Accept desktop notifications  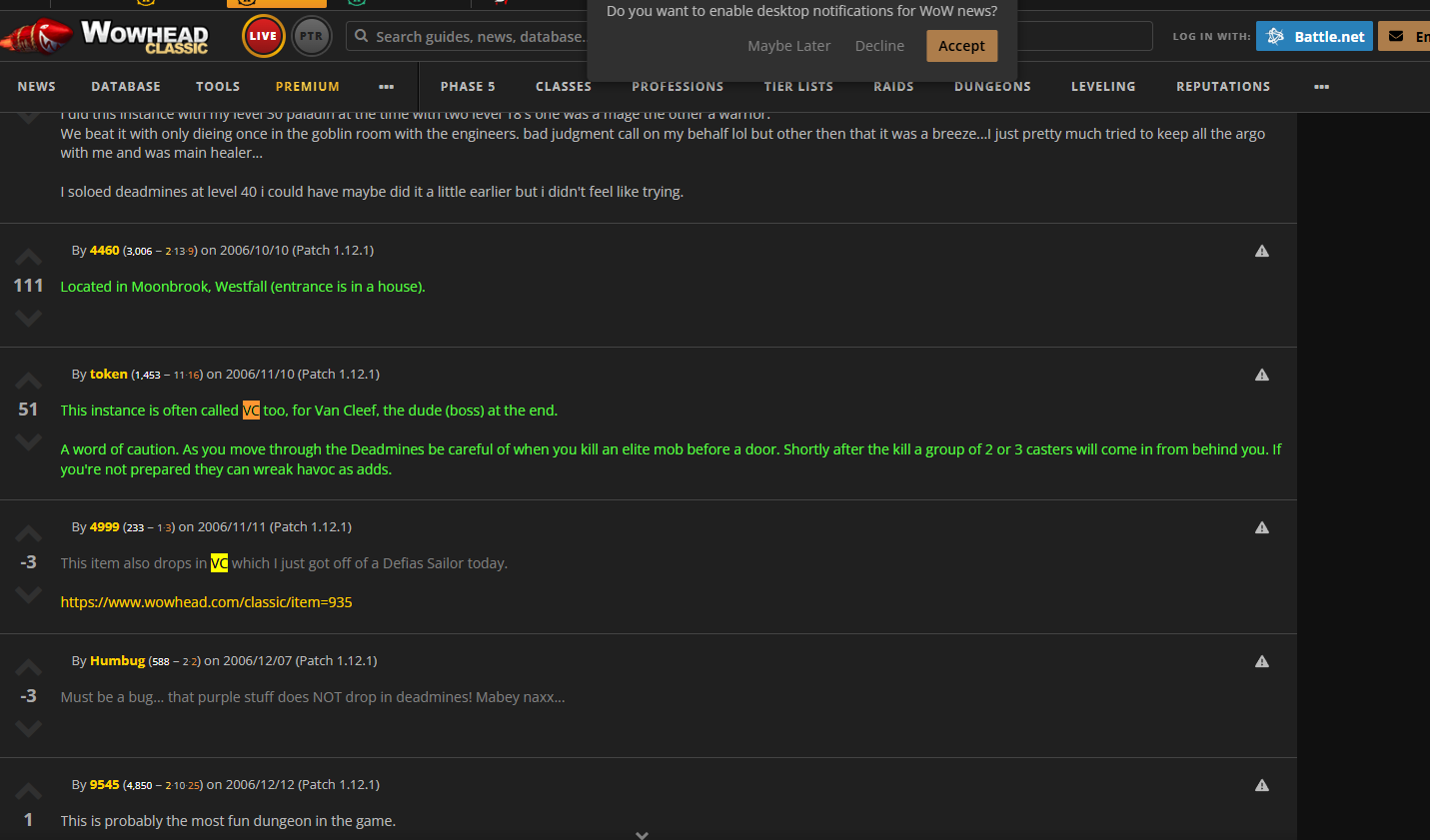pos(961,46)
